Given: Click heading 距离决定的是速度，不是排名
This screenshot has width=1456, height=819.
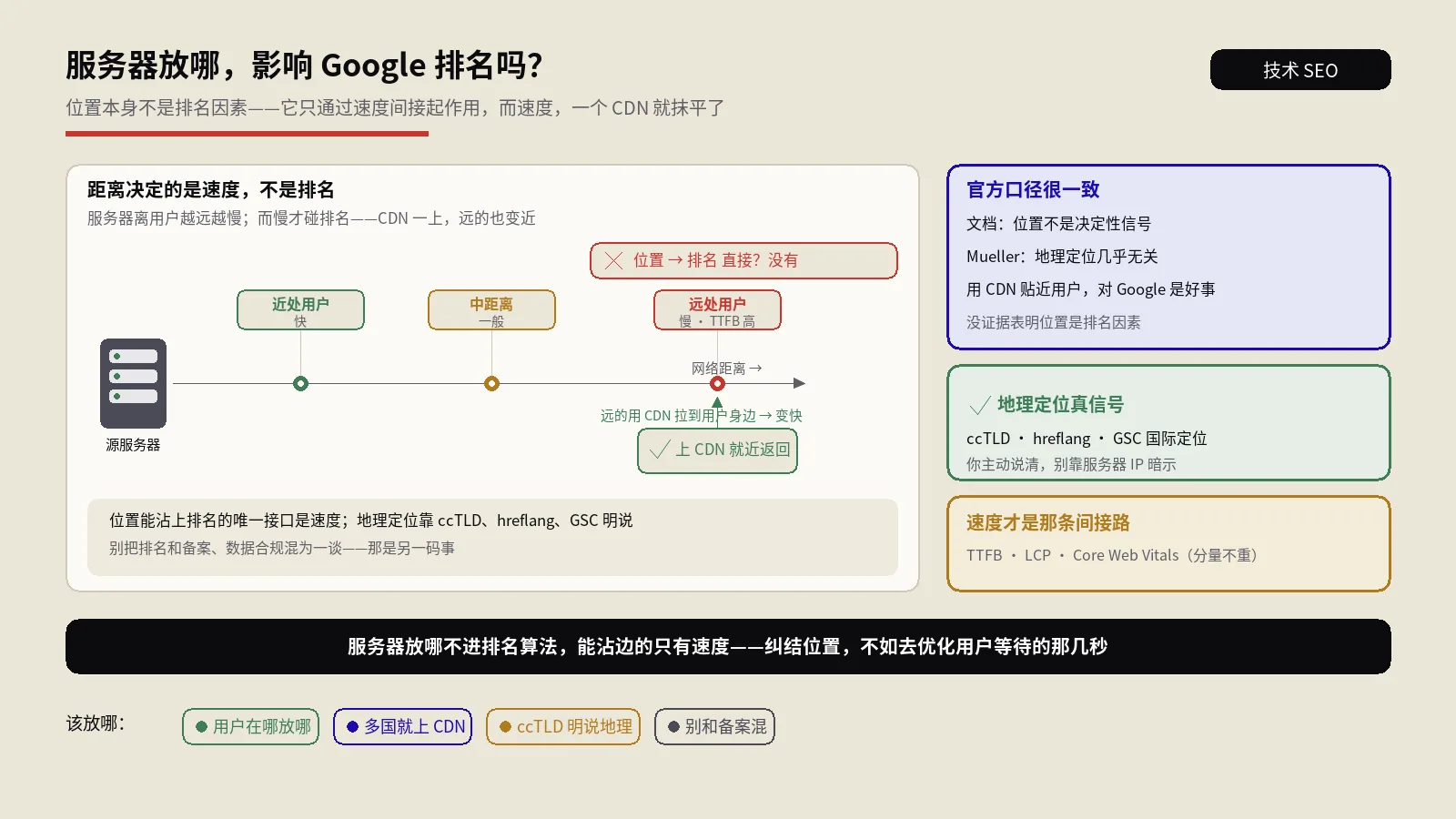Looking at the screenshot, I should point(211,189).
